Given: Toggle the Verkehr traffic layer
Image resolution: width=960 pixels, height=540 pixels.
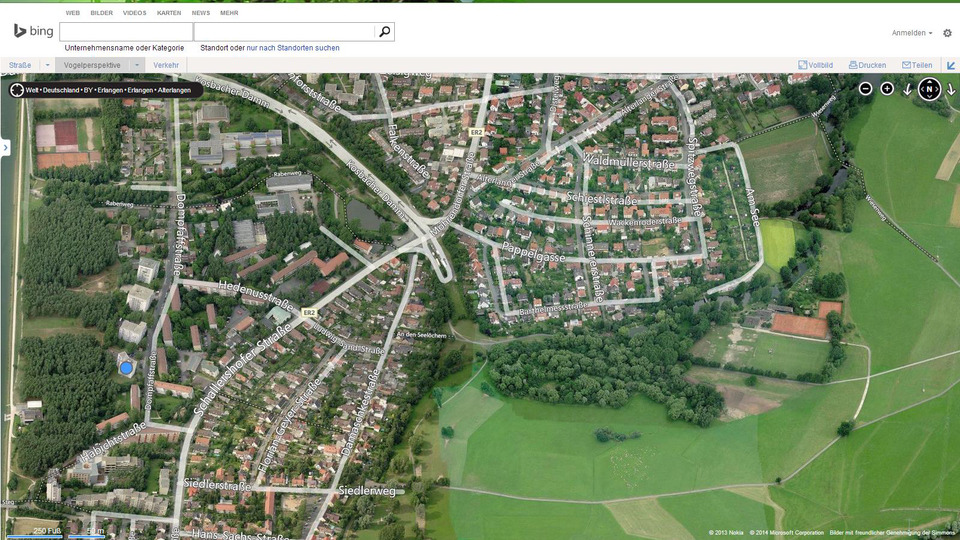Looking at the screenshot, I should (166, 65).
